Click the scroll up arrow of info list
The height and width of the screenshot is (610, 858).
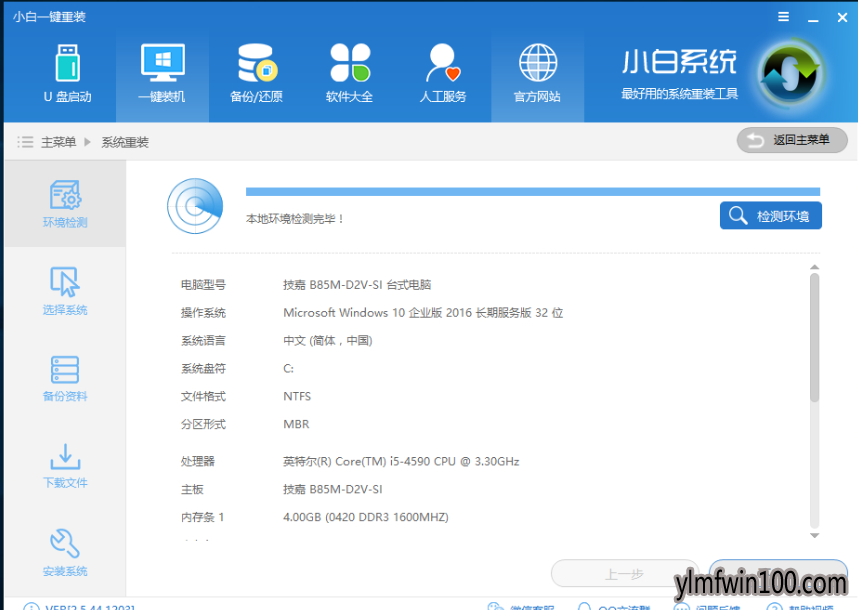point(814,267)
